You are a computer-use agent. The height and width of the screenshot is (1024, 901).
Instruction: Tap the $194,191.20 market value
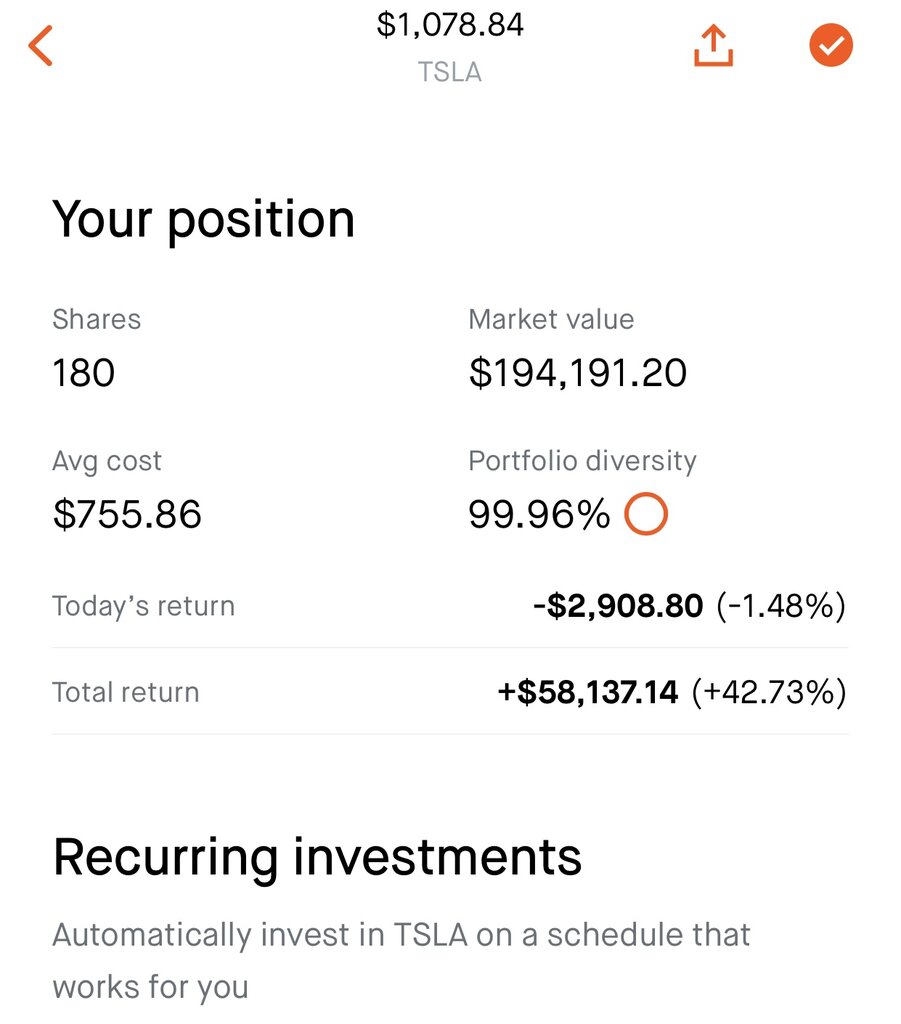click(578, 373)
